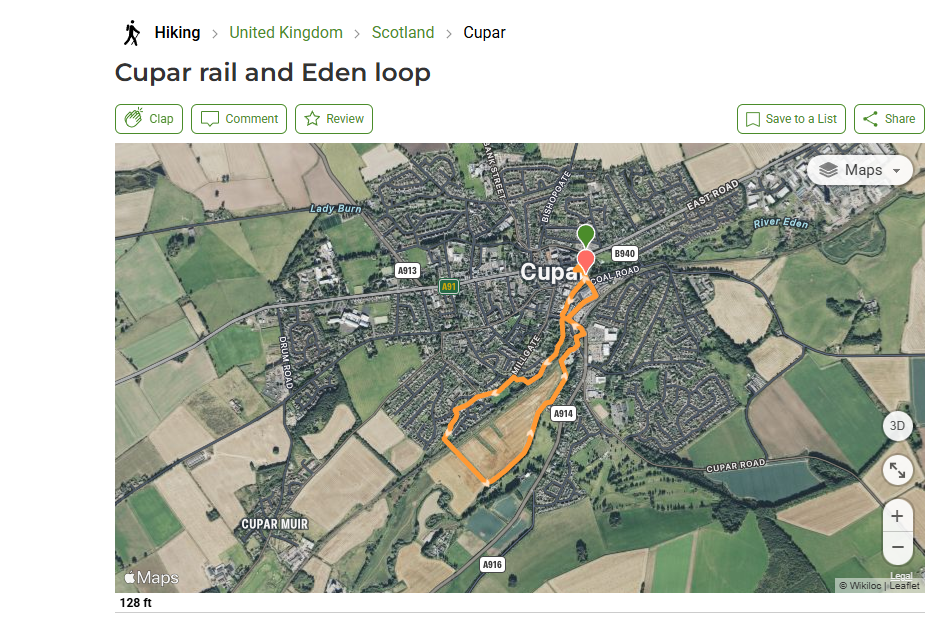Select the Cupar breadcrumb item
935x626 pixels.
[x=484, y=33]
